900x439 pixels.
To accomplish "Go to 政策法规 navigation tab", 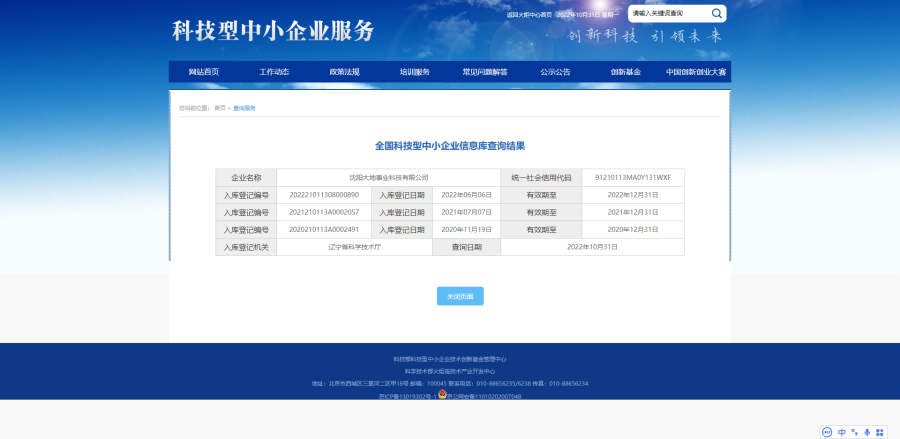I will (x=344, y=72).
